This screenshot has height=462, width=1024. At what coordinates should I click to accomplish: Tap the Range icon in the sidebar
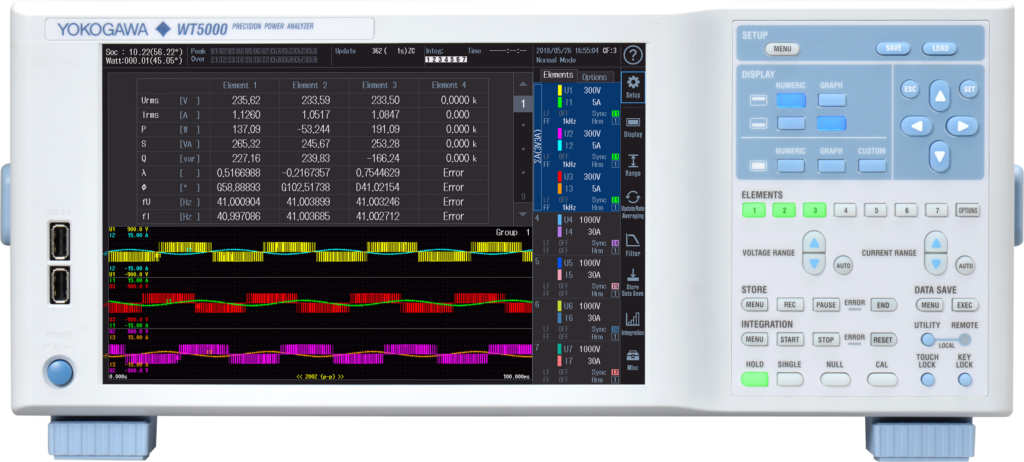point(632,165)
